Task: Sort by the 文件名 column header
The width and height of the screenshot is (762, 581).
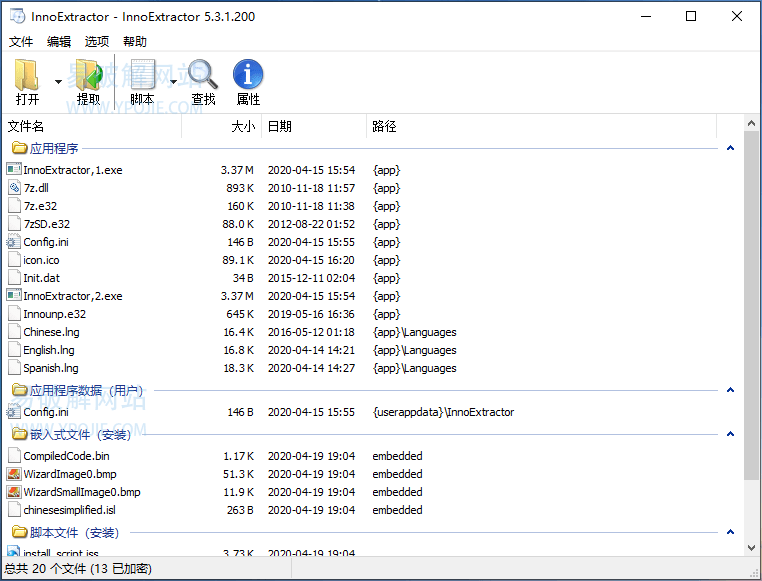Action: pyautogui.click(x=92, y=126)
